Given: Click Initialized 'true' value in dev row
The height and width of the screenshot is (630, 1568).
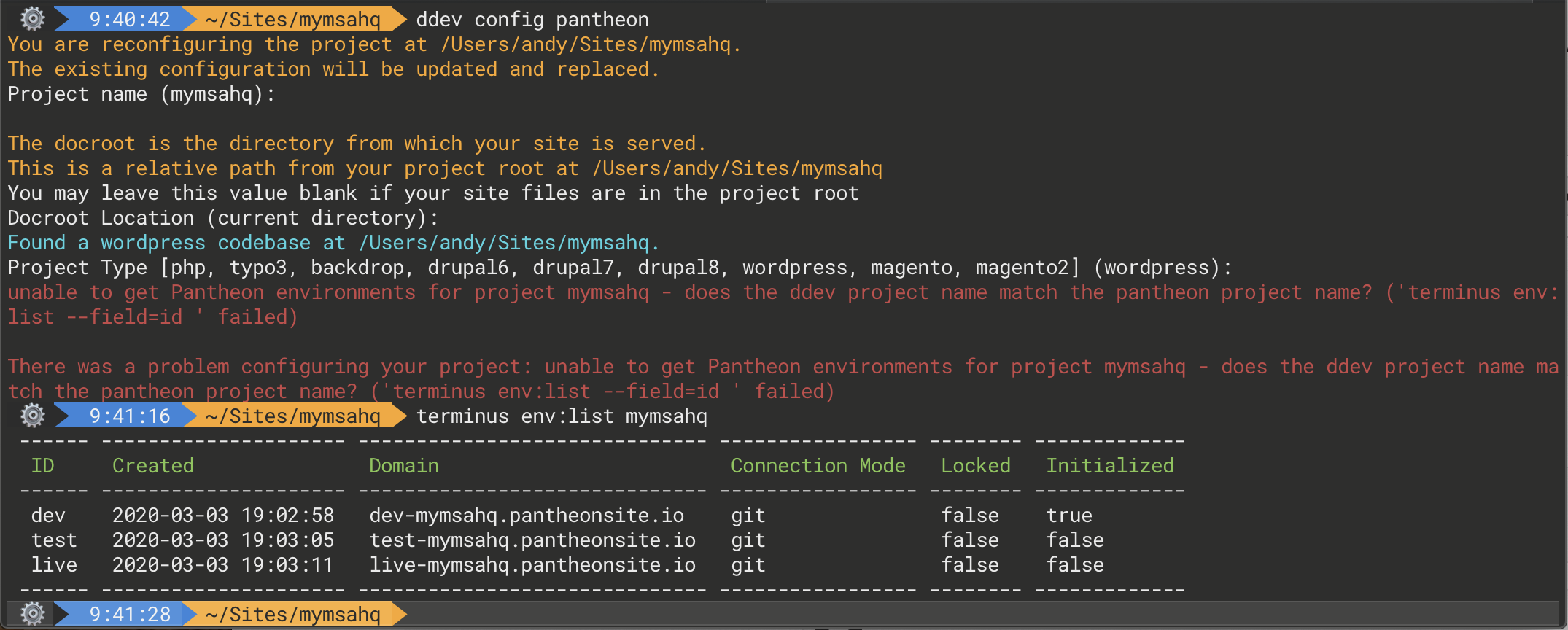Looking at the screenshot, I should (x=1069, y=515).
